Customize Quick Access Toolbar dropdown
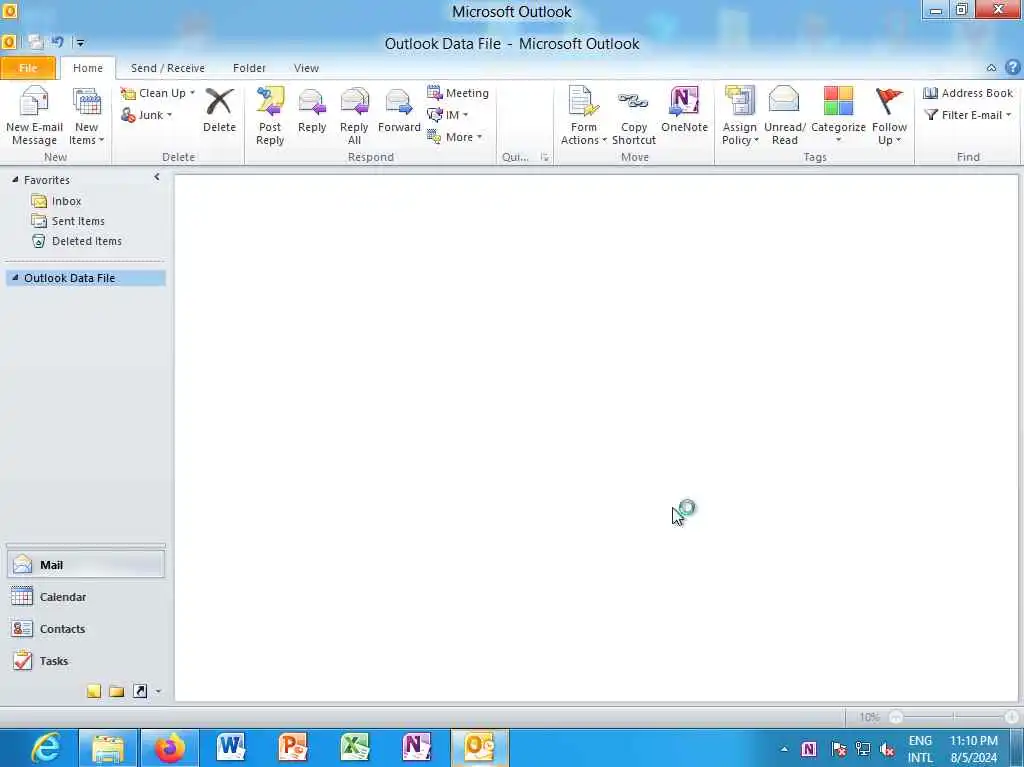The height and width of the screenshot is (767, 1024). 80,43
